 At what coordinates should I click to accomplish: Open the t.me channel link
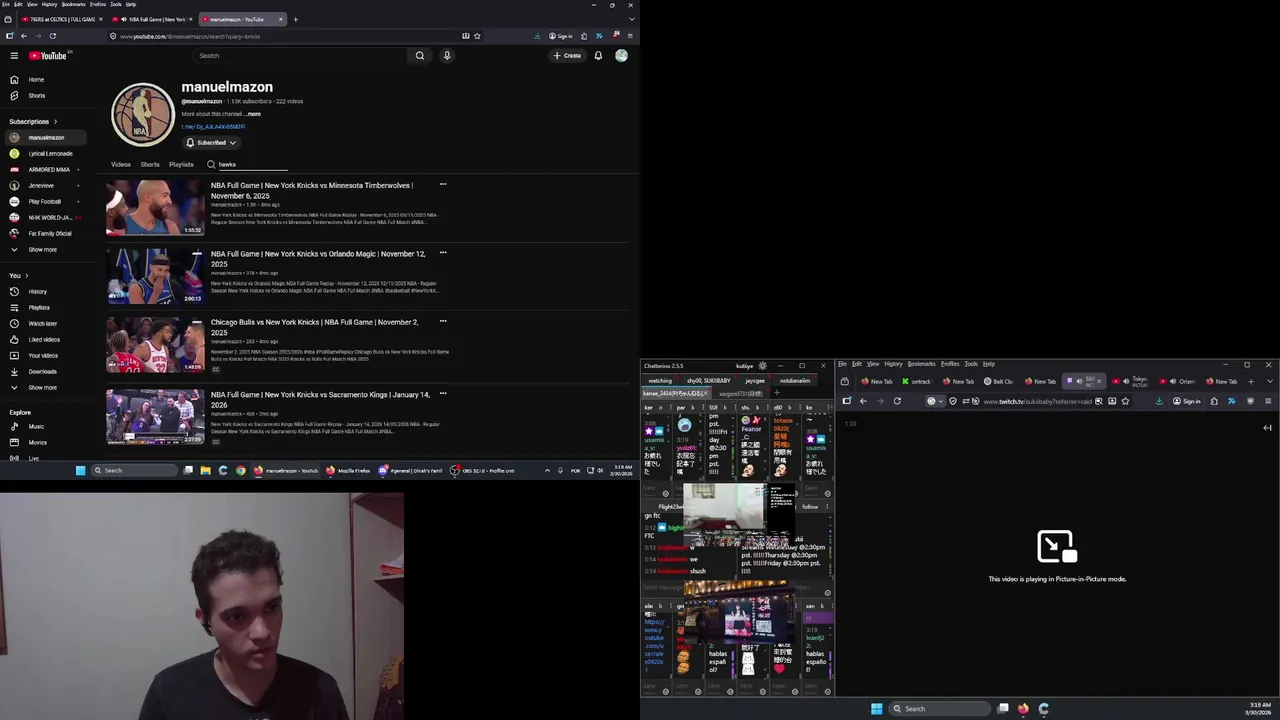tap(213, 127)
